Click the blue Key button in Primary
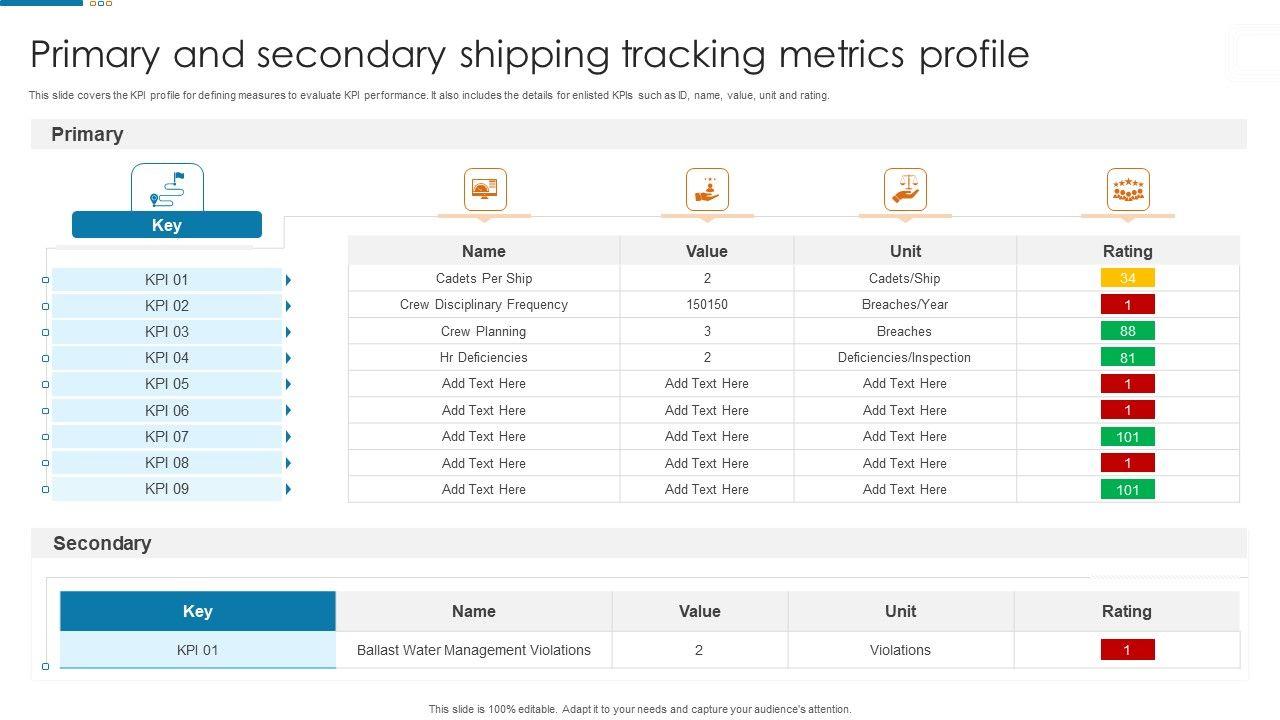 167,225
